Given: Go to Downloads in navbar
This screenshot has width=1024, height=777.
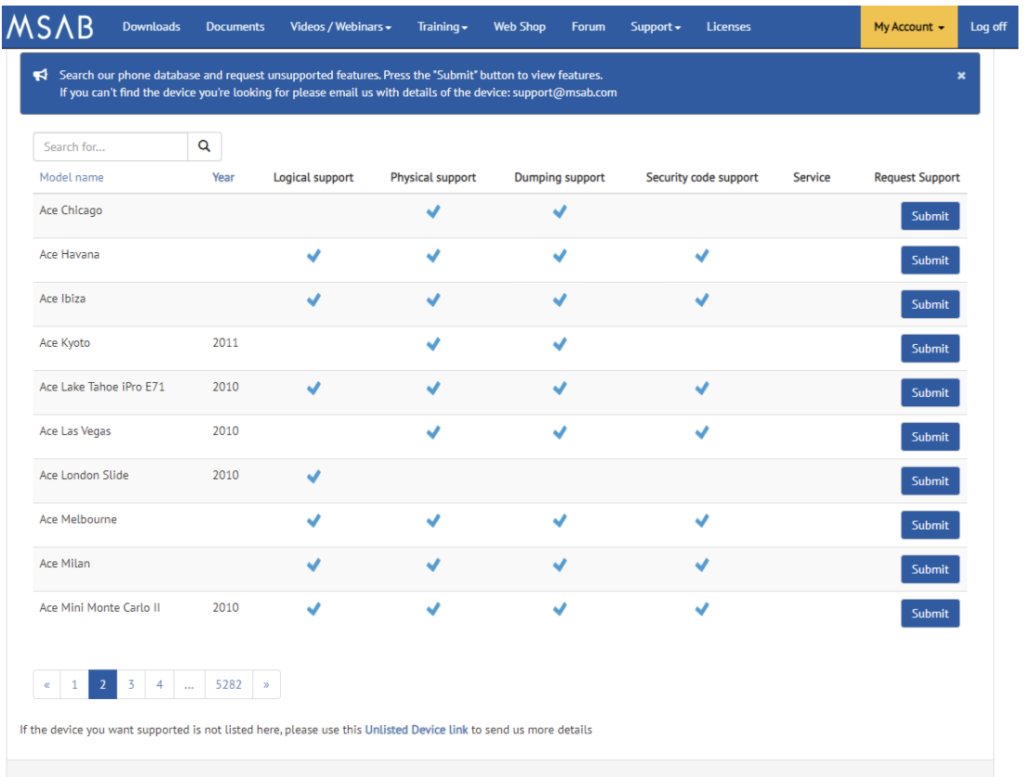Looking at the screenshot, I should coord(152,27).
